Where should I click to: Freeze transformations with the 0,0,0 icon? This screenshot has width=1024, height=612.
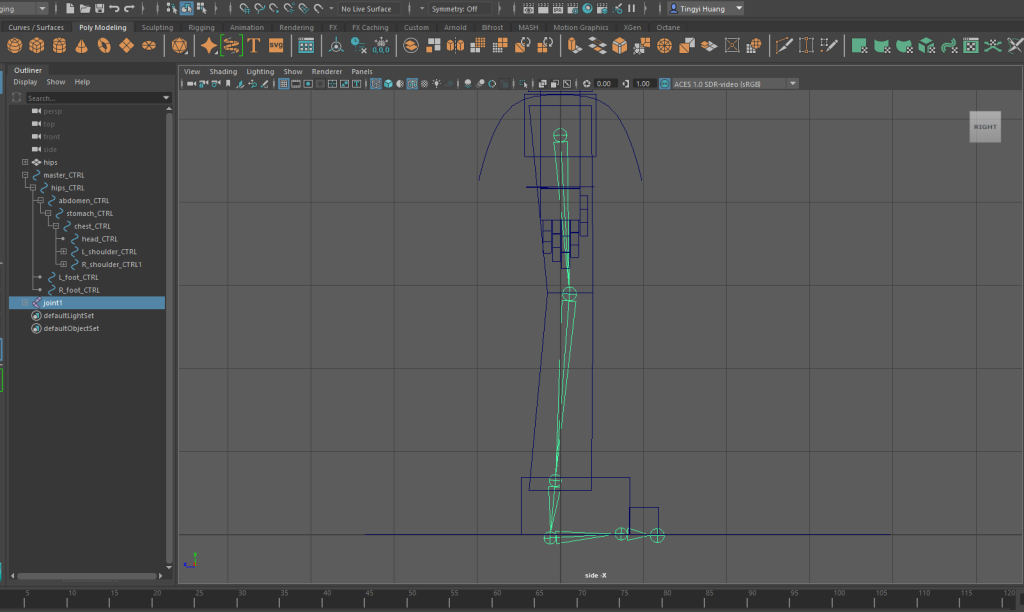point(381,46)
